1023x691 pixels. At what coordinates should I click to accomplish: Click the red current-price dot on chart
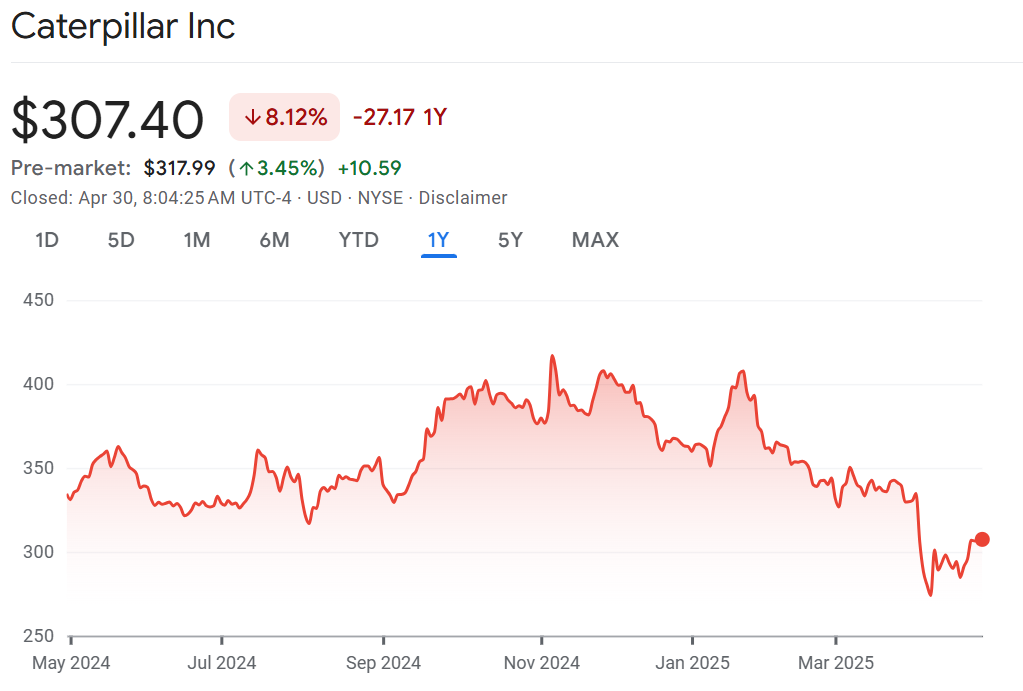[x=982, y=539]
